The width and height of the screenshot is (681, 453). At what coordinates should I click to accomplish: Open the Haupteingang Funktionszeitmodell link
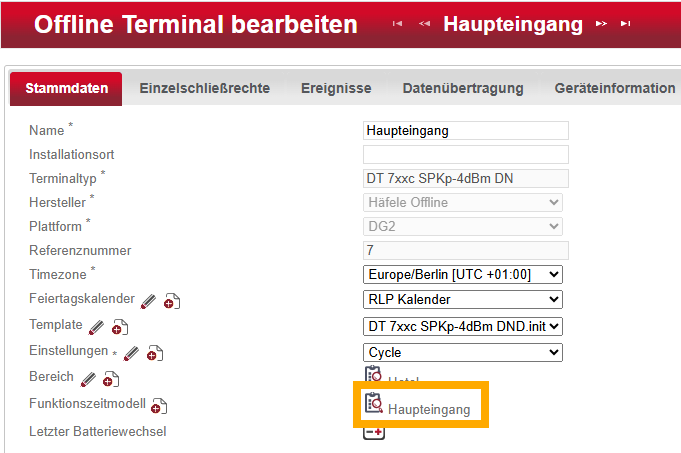428,409
